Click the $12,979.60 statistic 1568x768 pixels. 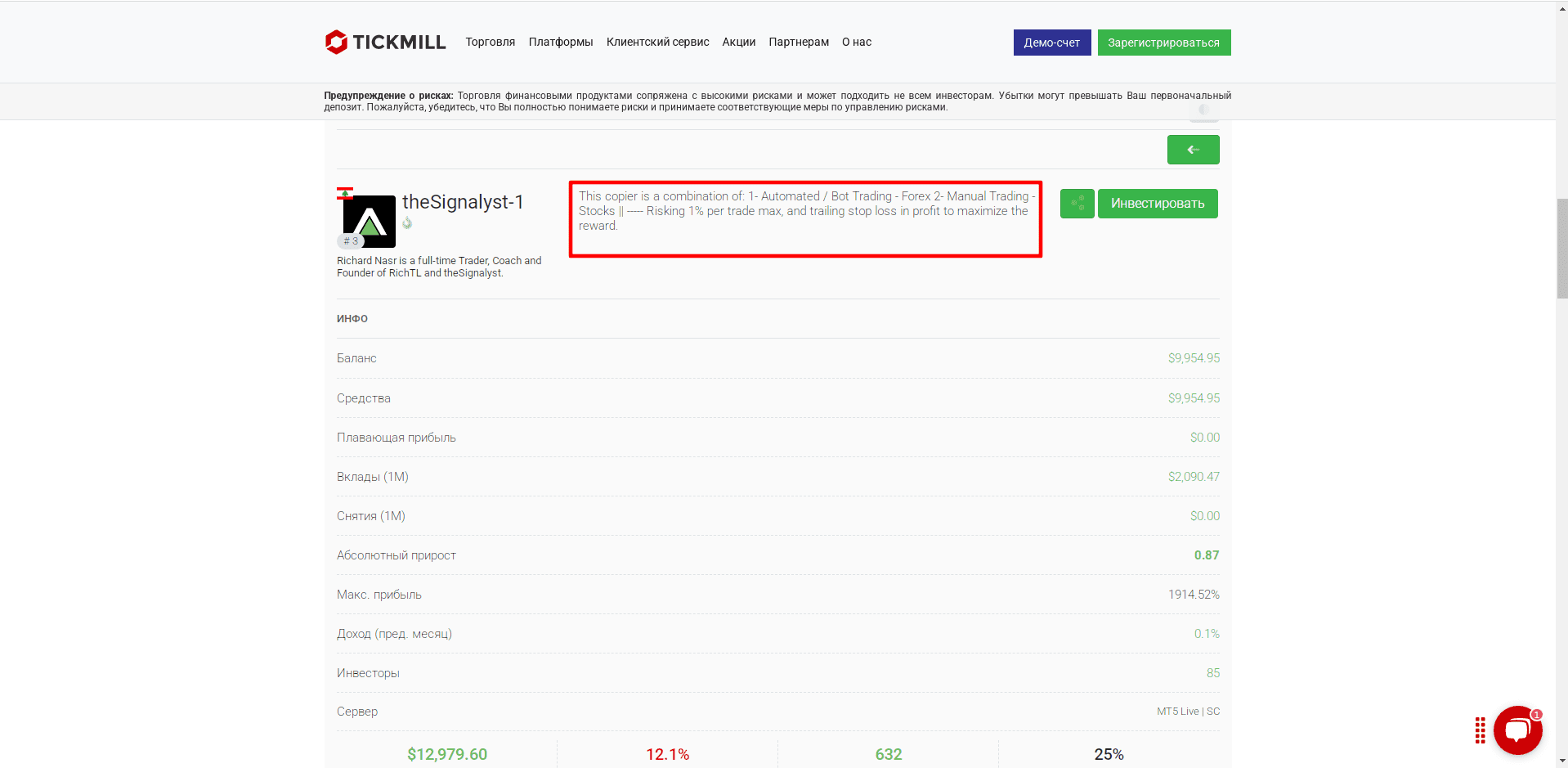447,754
